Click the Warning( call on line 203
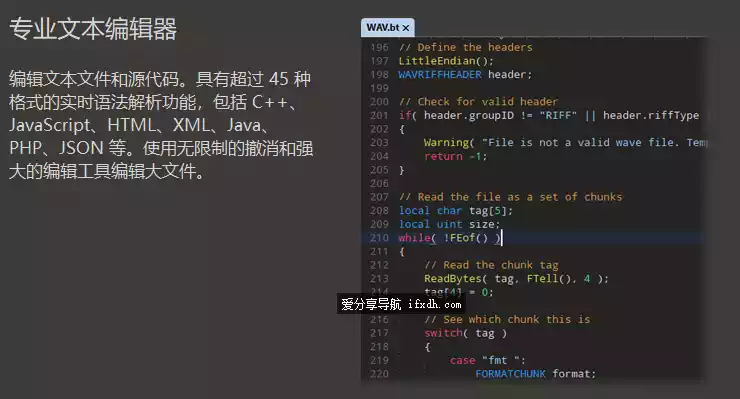 click(449, 143)
